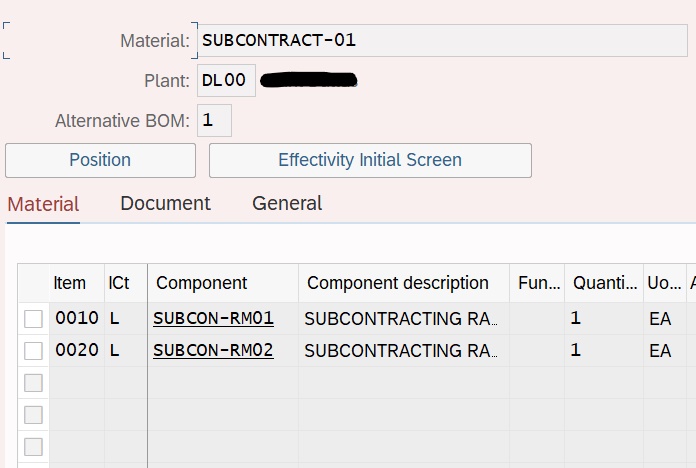The image size is (696, 468).
Task: Click the Position button
Action: 100,160
